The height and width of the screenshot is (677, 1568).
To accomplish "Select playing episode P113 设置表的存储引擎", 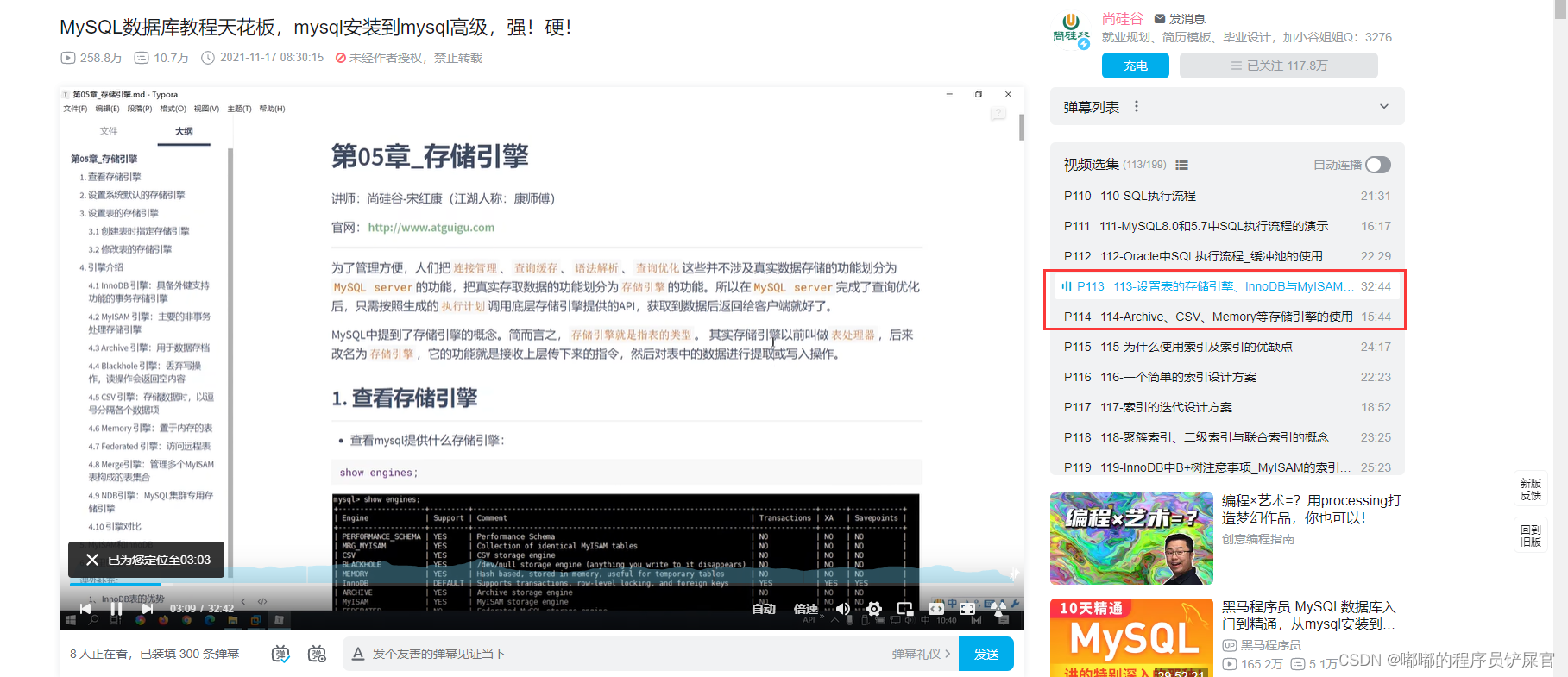I will 1227,286.
